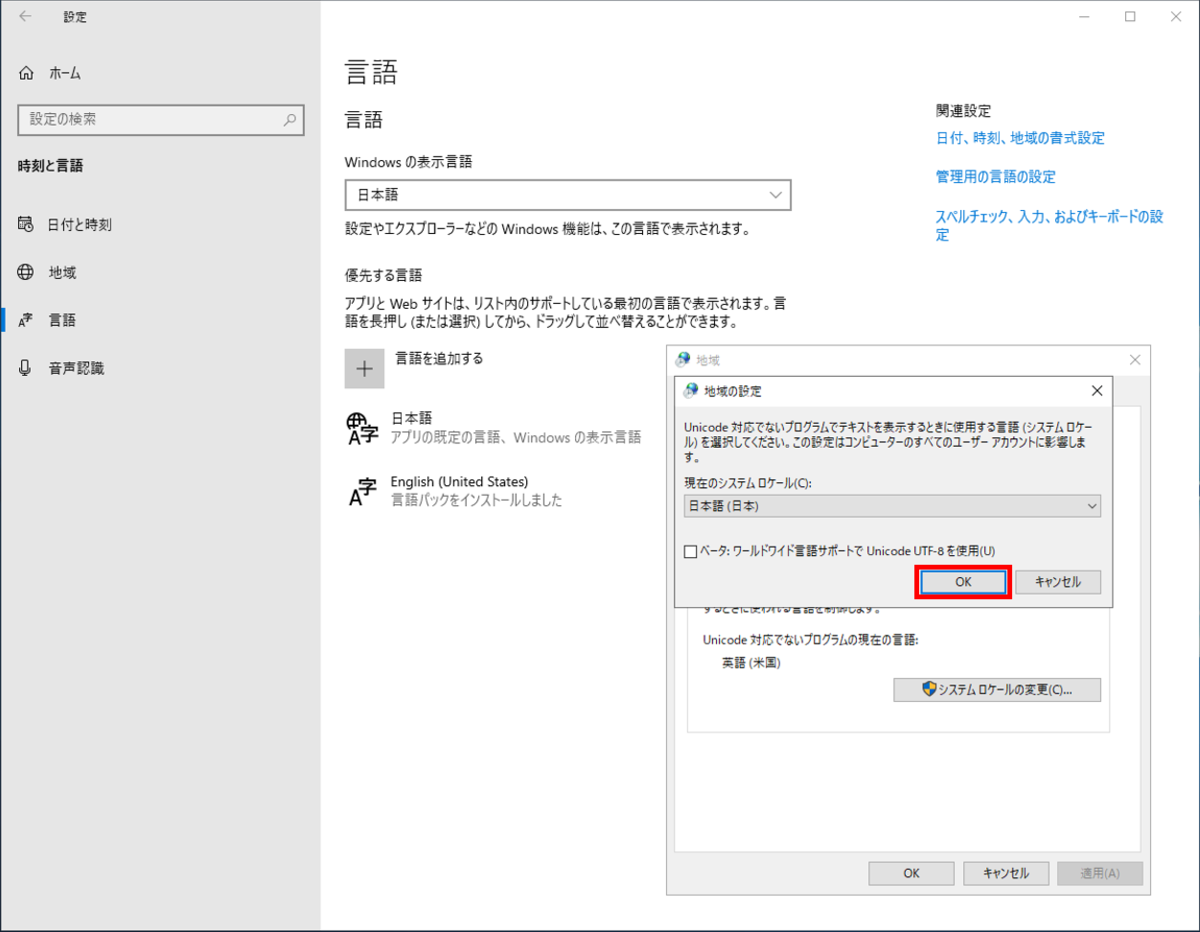Click システム ロケールの変更 button
1200x932 pixels.
[997, 690]
